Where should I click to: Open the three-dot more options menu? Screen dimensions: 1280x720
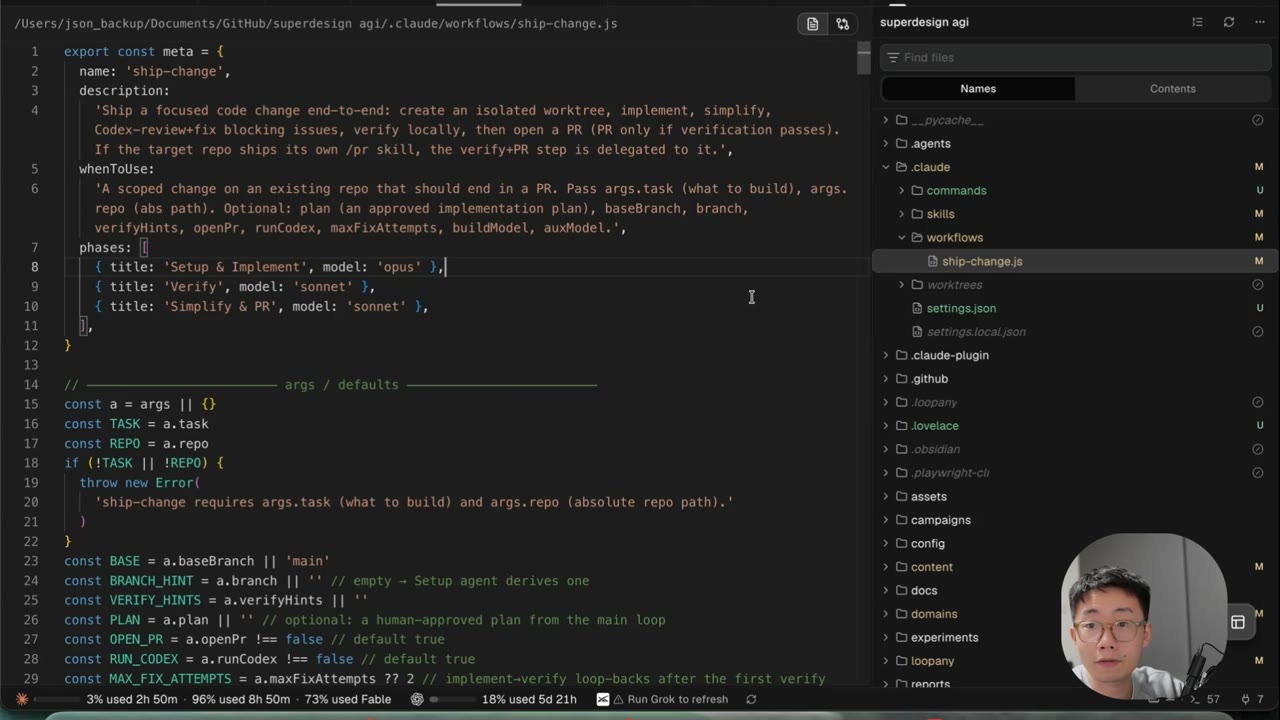pos(1260,22)
